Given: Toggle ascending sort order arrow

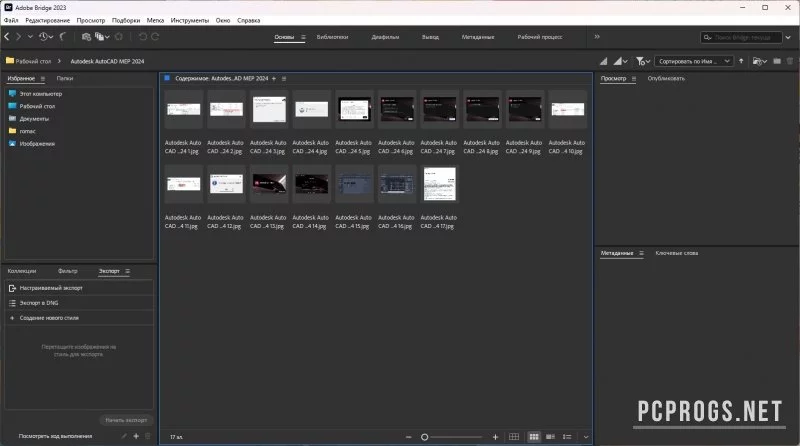Looking at the screenshot, I should pos(741,61).
